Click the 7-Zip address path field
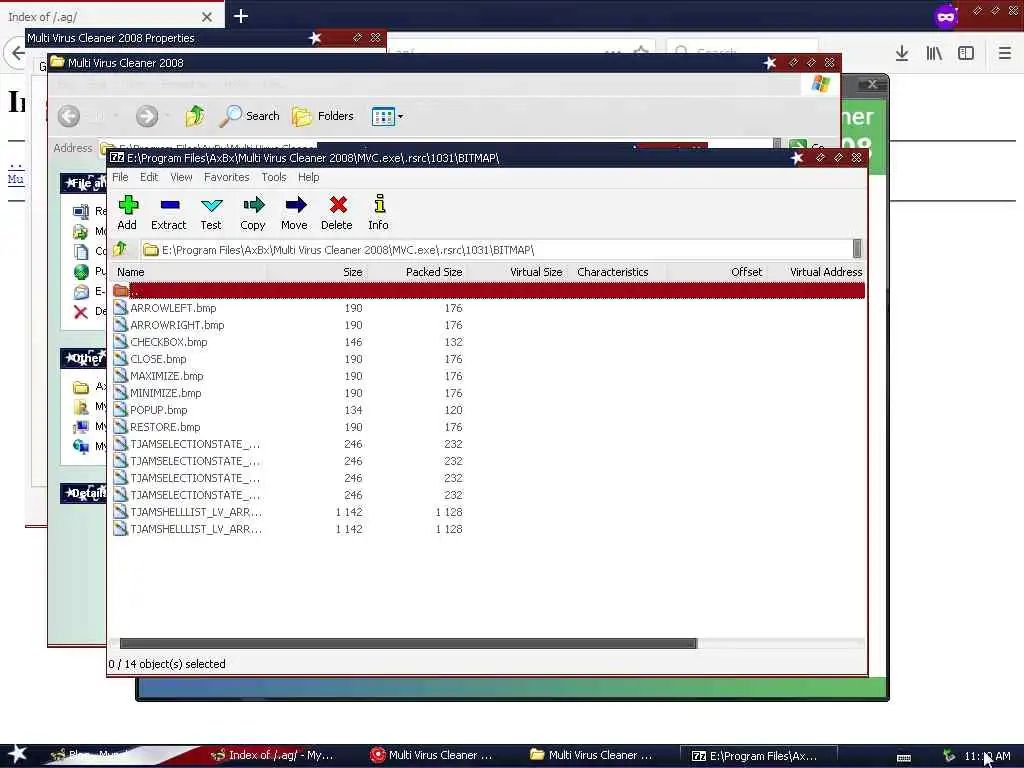This screenshot has height=768, width=1024. 496,249
